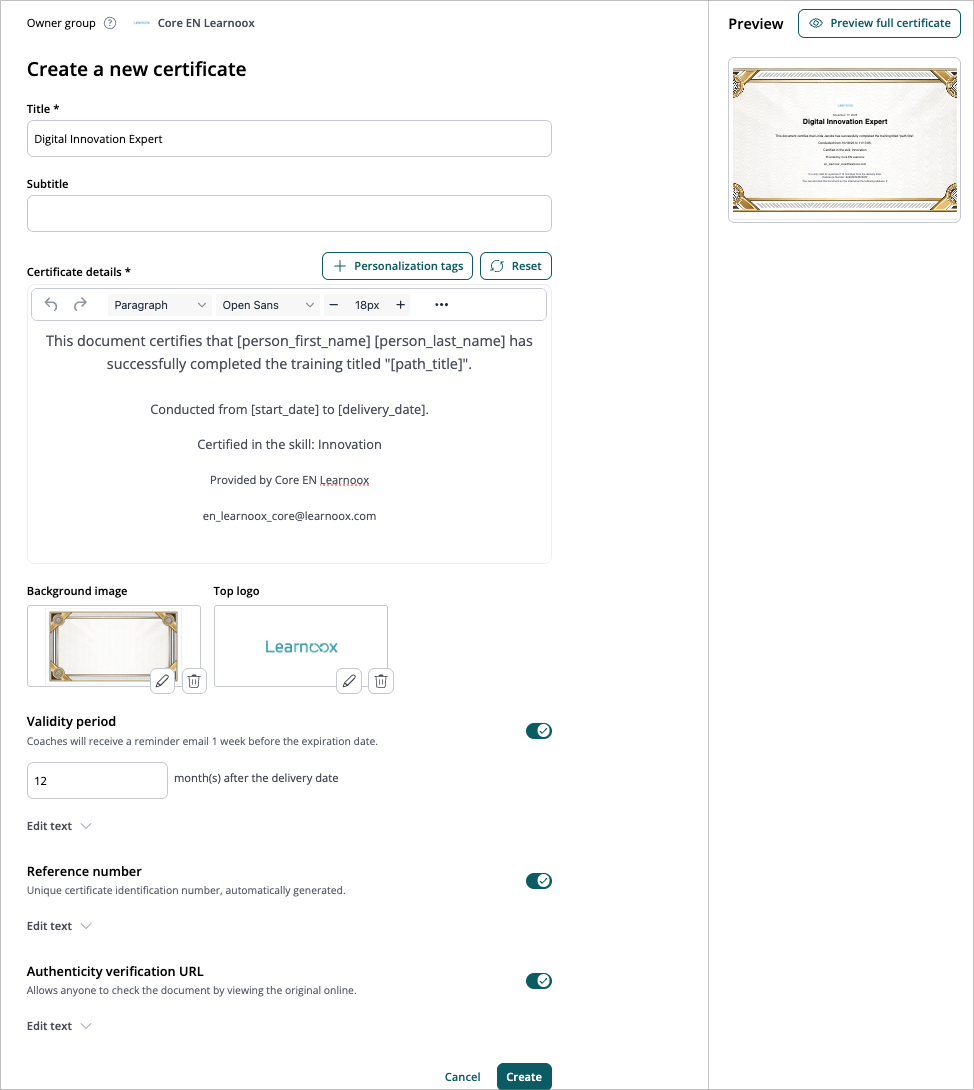
Task: Click the undo arrow in editor toolbar
Action: (51, 304)
